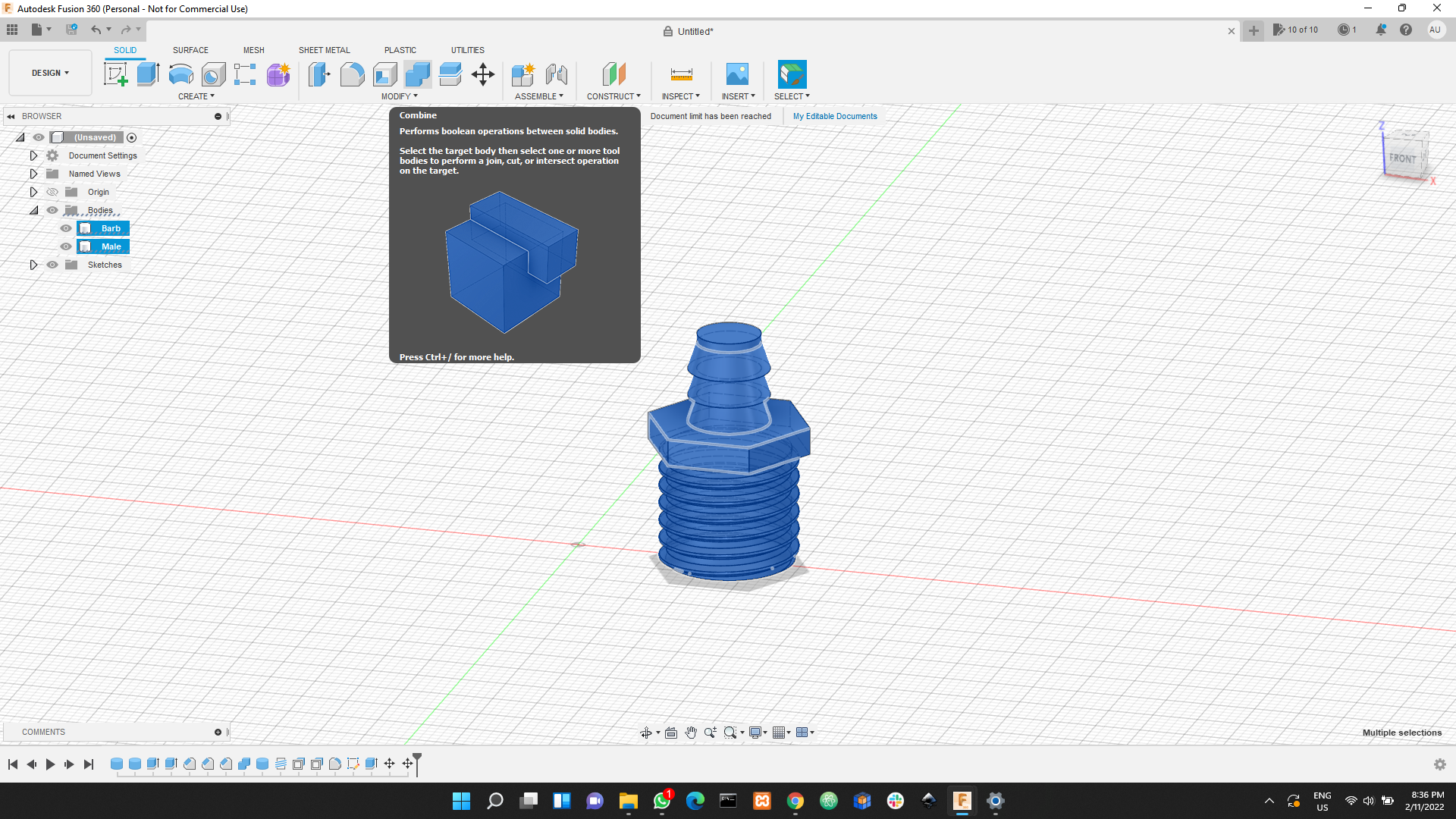Image resolution: width=1456 pixels, height=819 pixels.
Task: Select the Shell tool in Modify
Action: [385, 74]
